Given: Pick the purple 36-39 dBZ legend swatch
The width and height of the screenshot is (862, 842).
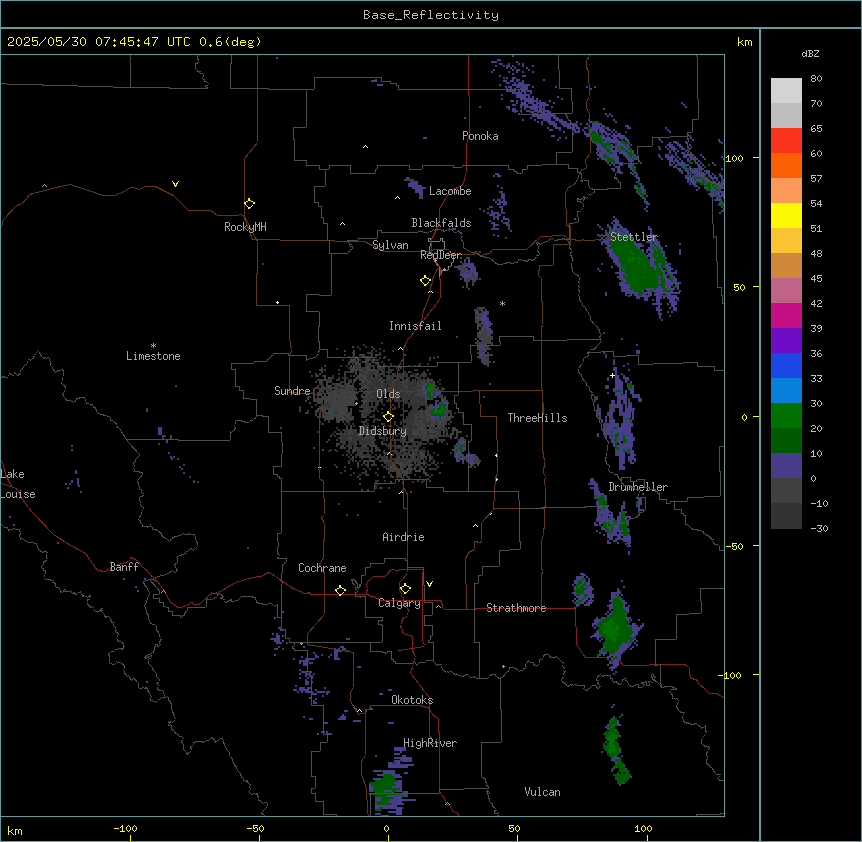Looking at the screenshot, I should (x=786, y=341).
